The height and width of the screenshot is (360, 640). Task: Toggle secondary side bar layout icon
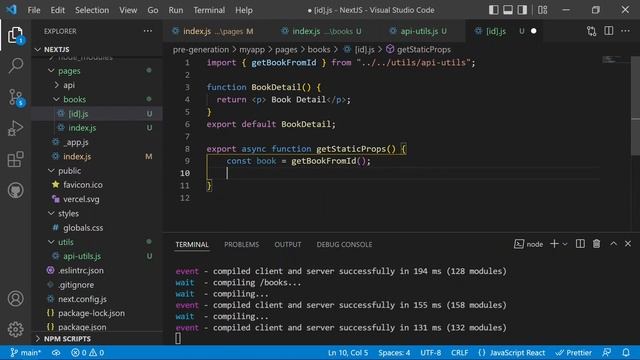(522, 10)
